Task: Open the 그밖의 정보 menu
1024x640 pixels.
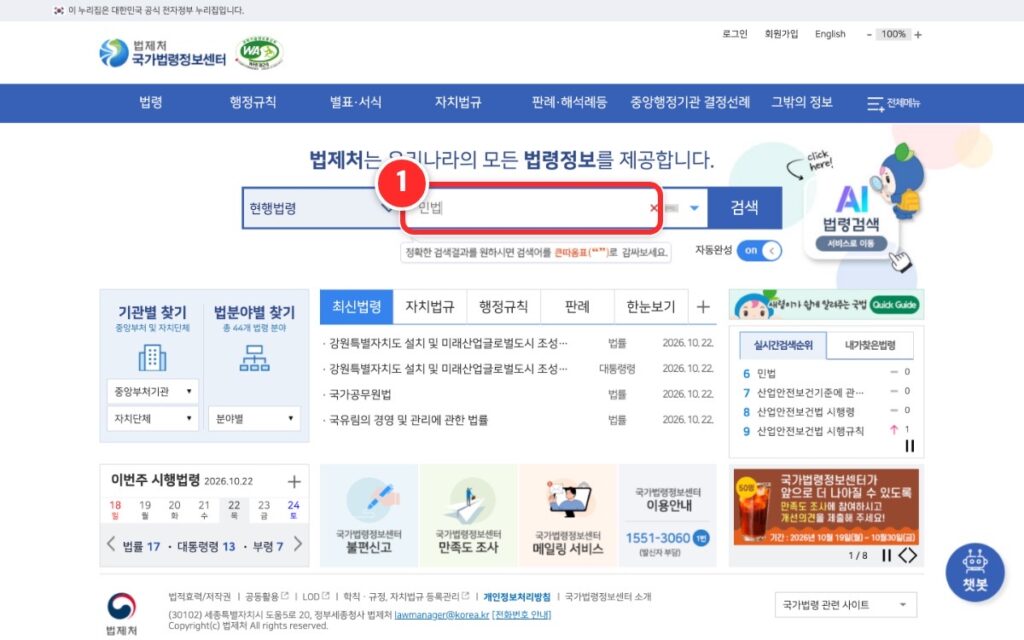Action: click(802, 103)
